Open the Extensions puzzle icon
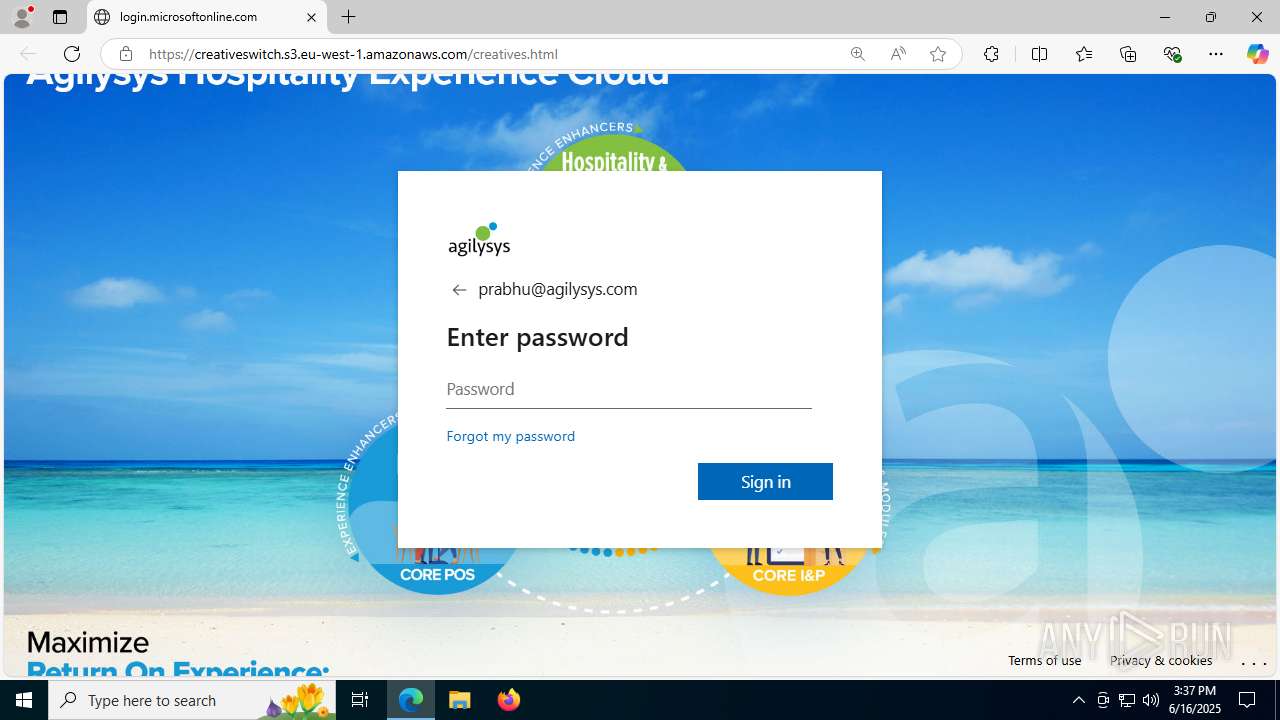The image size is (1280, 720). pyautogui.click(x=991, y=54)
